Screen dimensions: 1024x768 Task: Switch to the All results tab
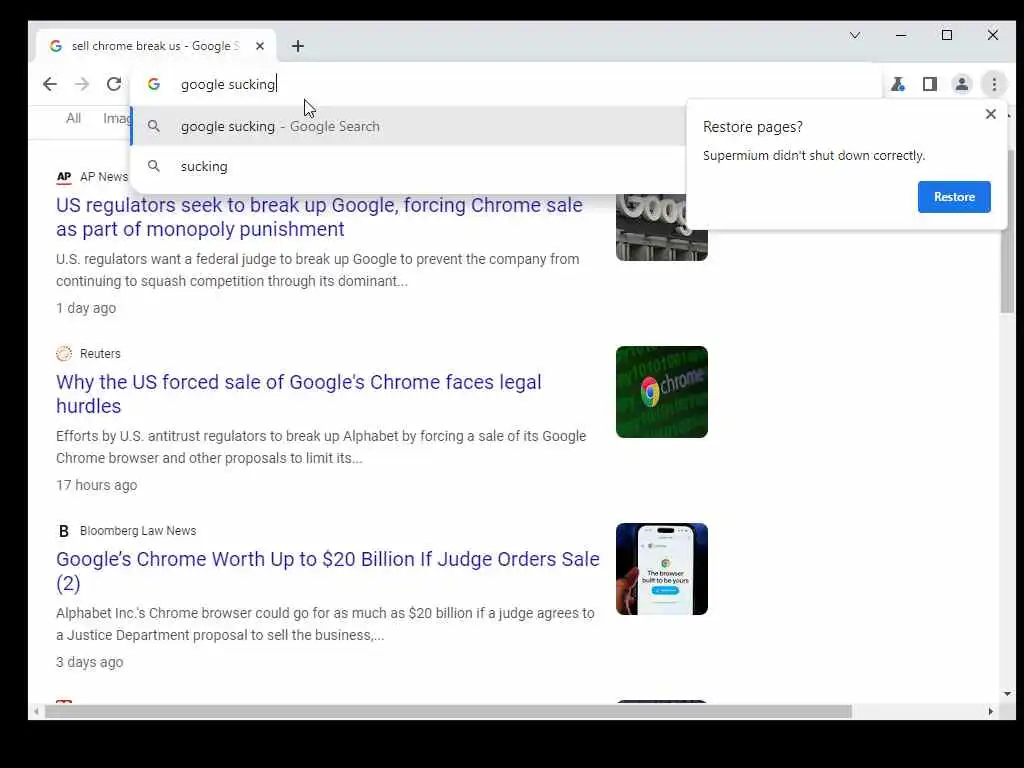(73, 118)
